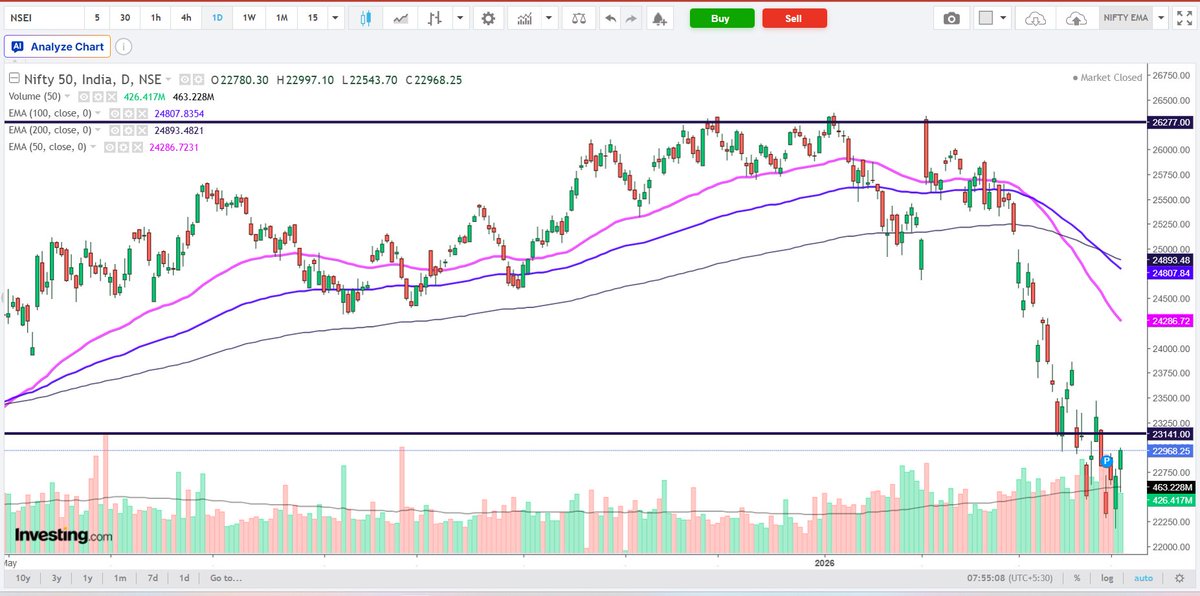Collapse the Nifty 50 legend box
This screenshot has width=1200, height=596.
[x=14, y=78]
